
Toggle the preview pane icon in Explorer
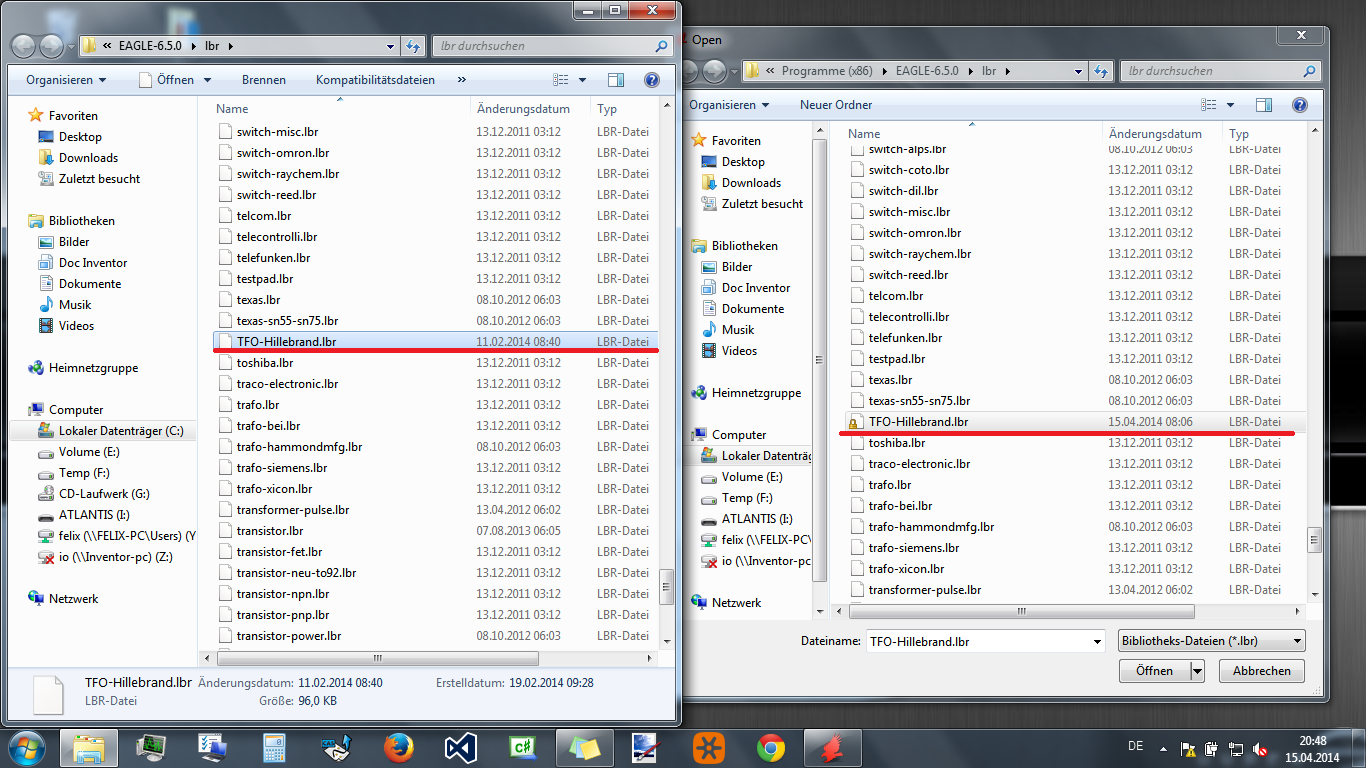coord(616,80)
